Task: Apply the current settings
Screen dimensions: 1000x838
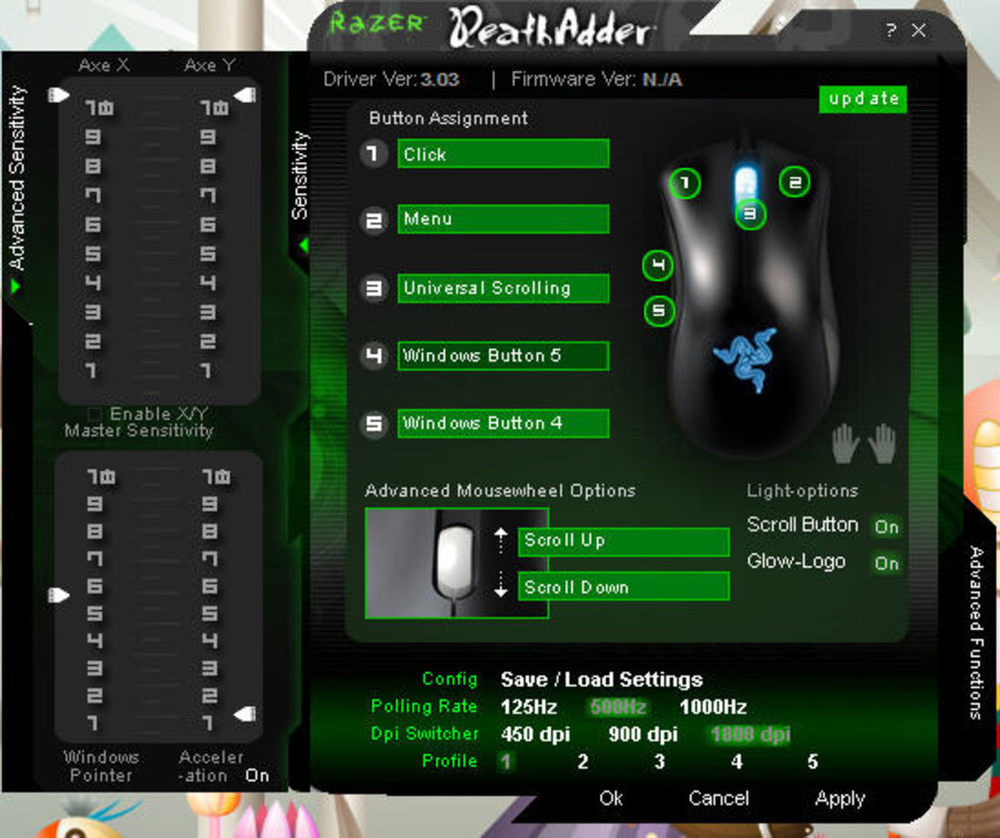Action: 840,799
